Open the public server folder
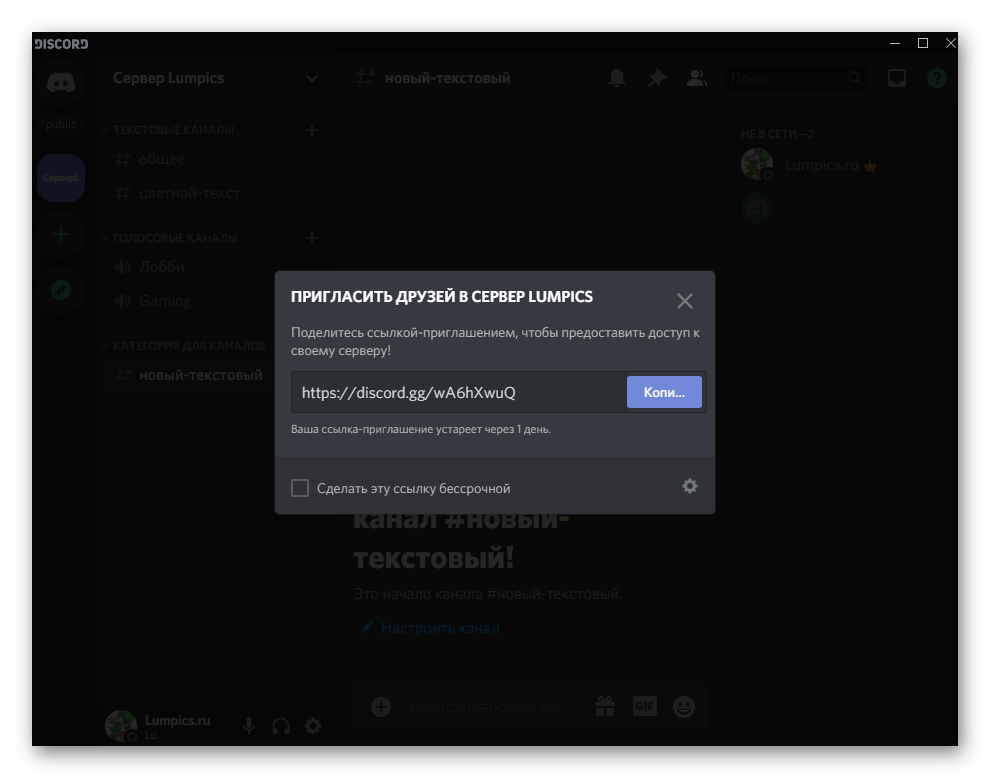The image size is (990, 778). click(x=61, y=124)
